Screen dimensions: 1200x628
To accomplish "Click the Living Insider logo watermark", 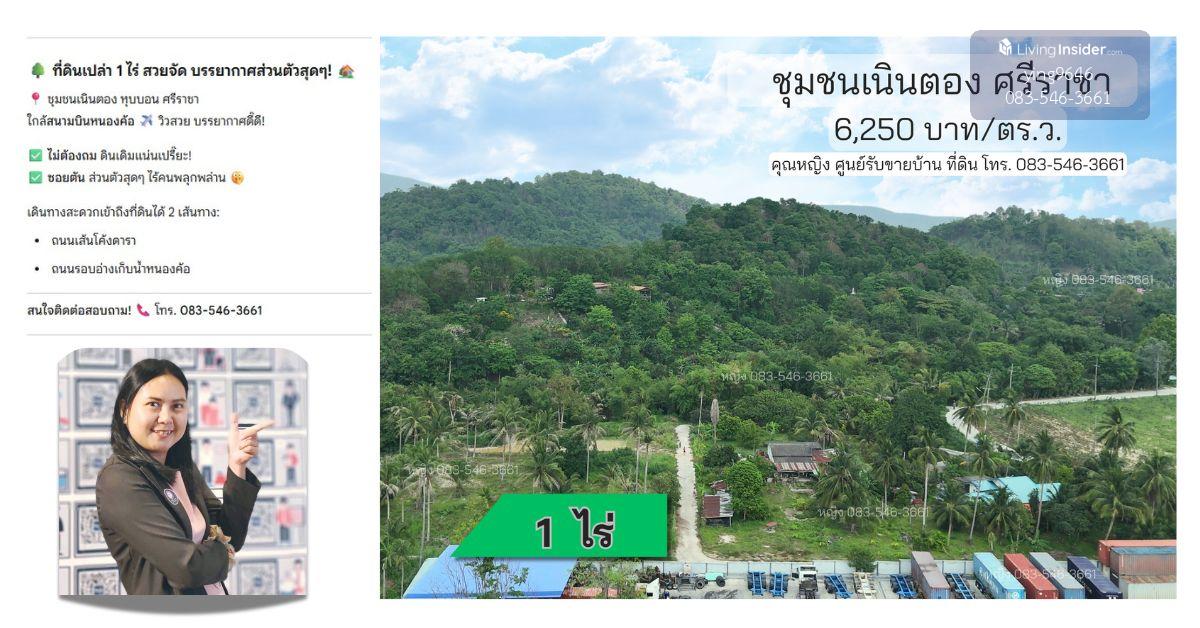I will 1060,48.
